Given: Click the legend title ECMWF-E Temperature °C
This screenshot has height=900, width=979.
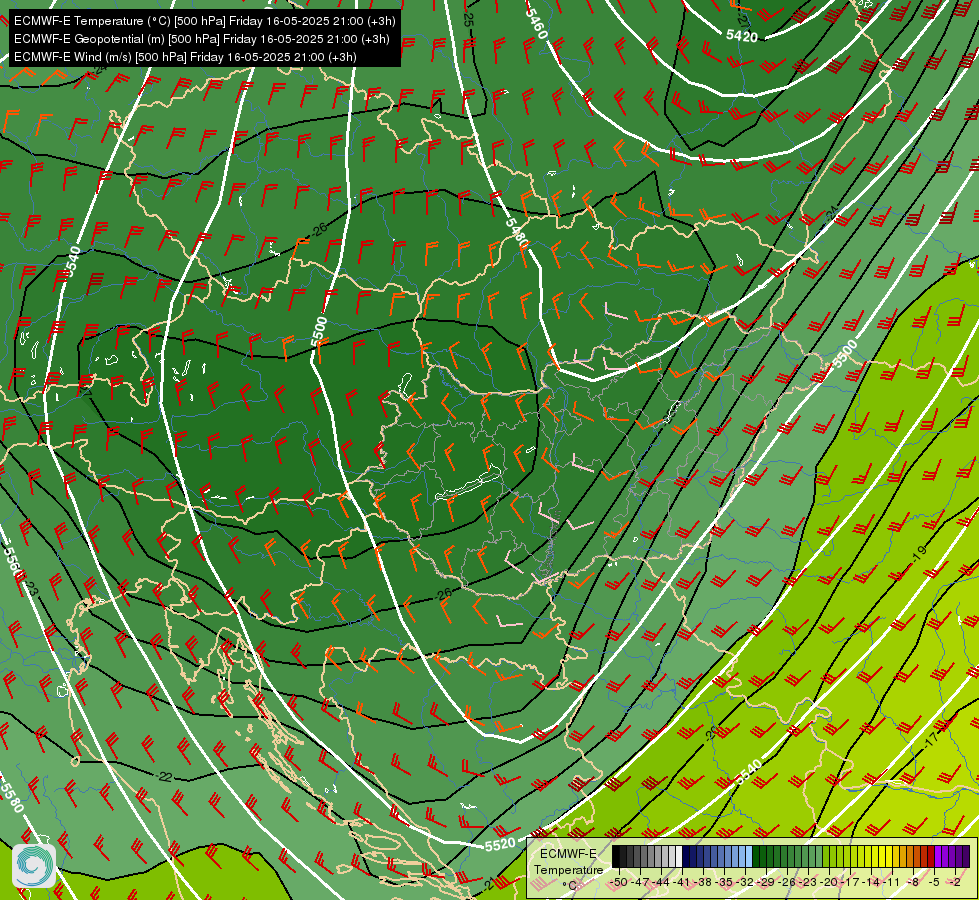Looking at the screenshot, I should click(569, 870).
